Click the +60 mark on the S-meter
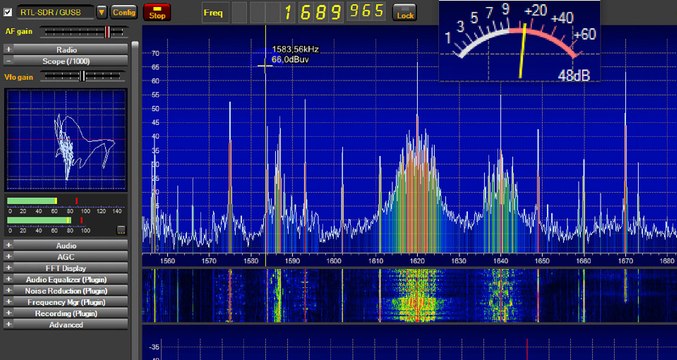677x360 pixels. (x=585, y=34)
